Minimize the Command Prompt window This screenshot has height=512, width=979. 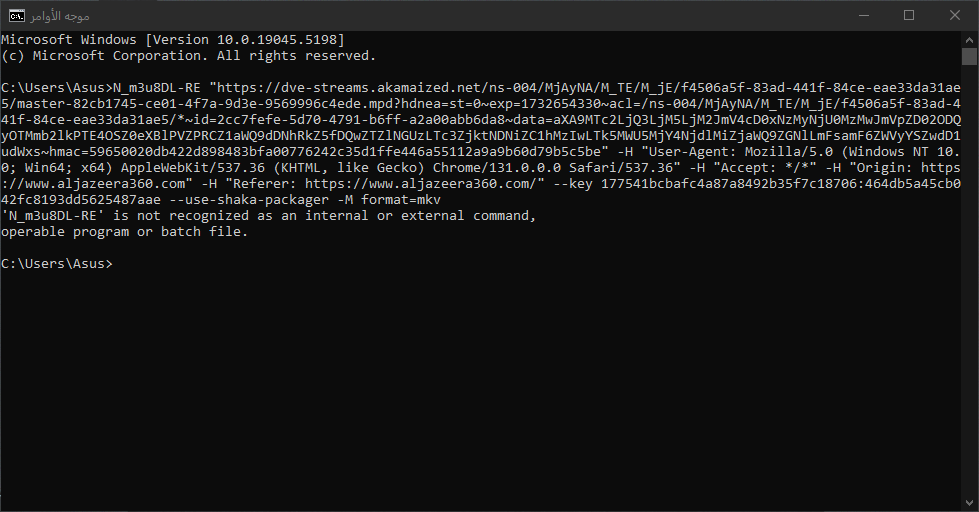click(x=861, y=15)
